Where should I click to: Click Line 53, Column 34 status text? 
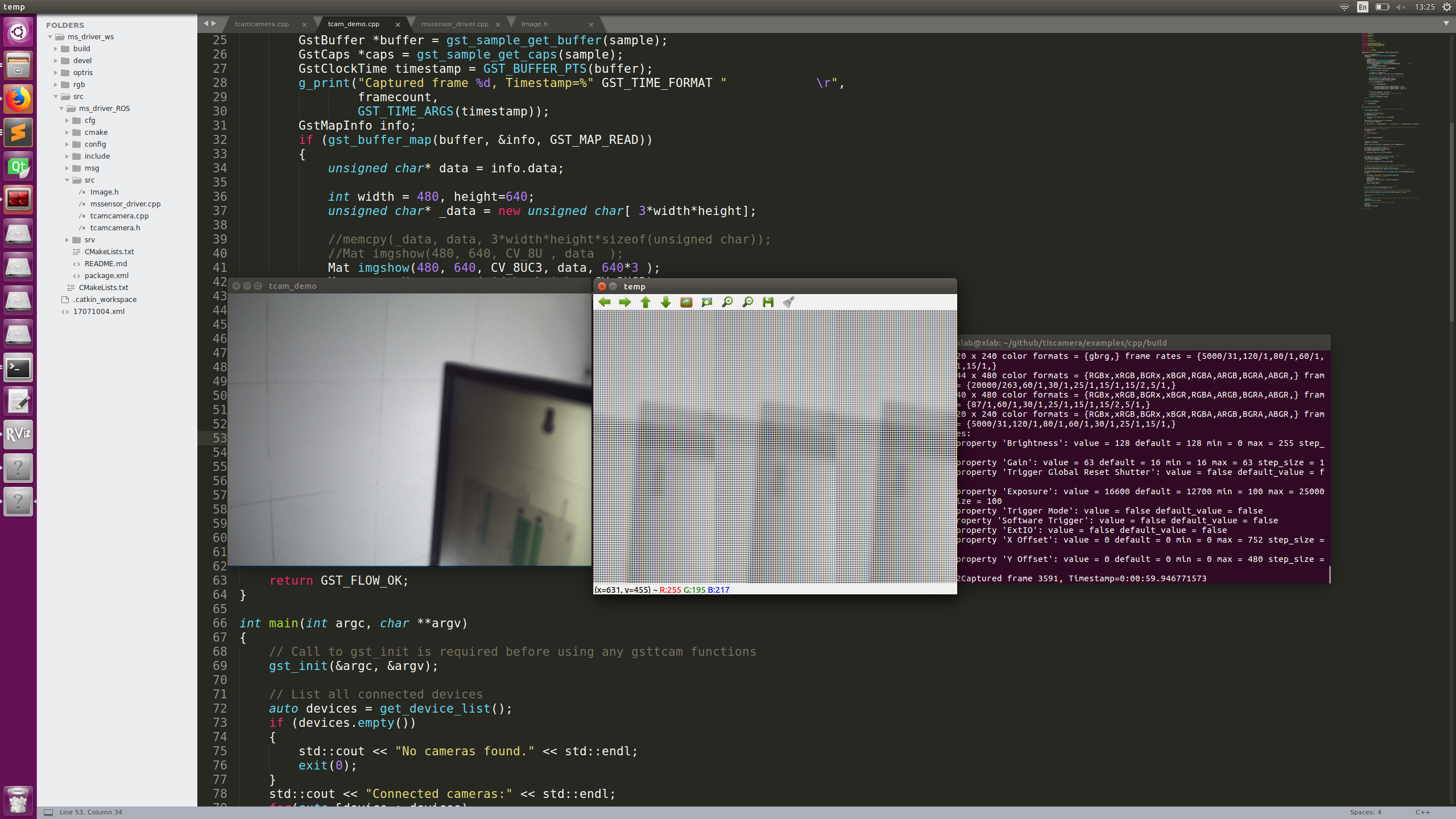coord(91,812)
